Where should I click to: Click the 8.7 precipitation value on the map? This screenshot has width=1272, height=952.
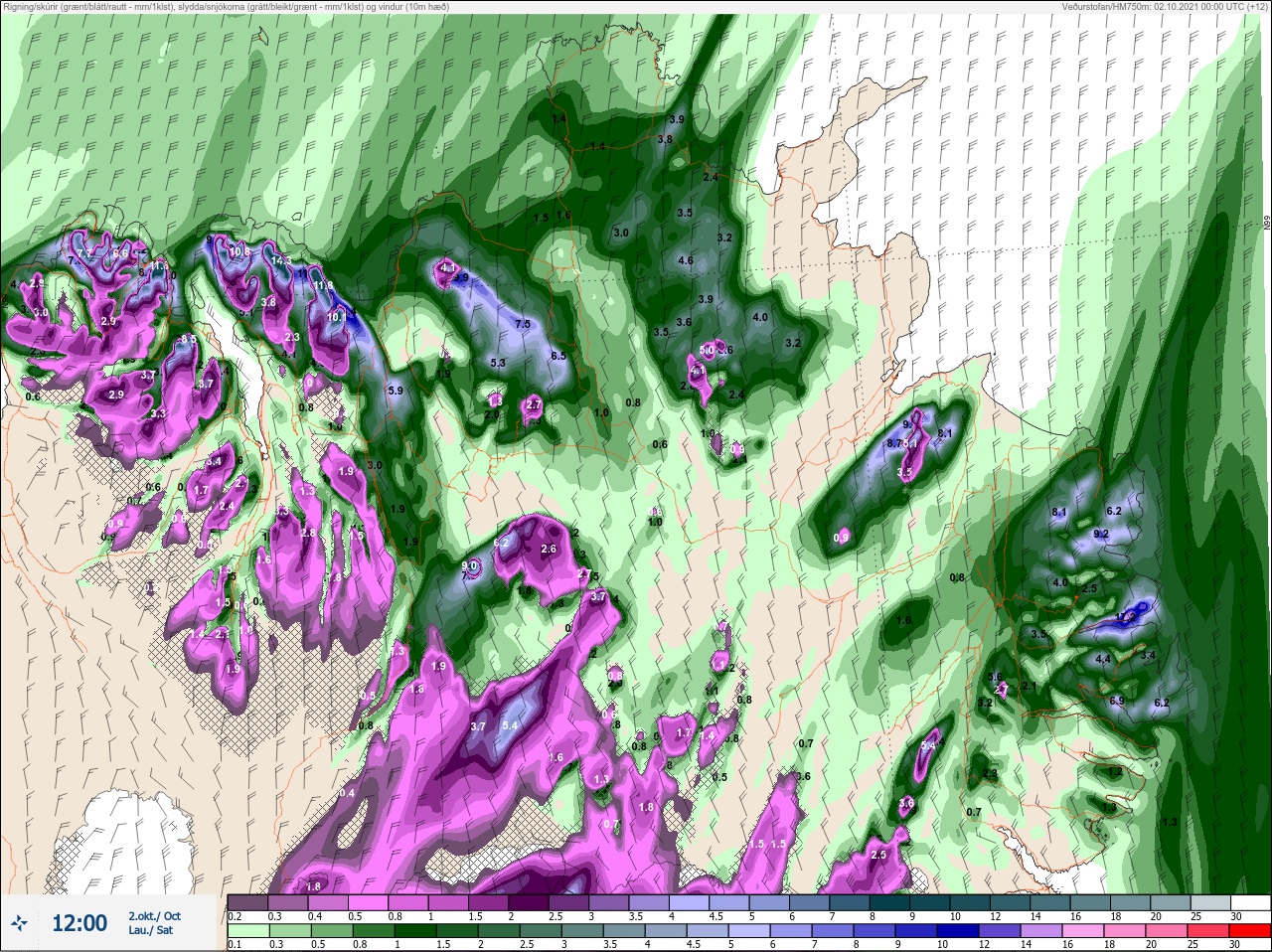tap(893, 443)
